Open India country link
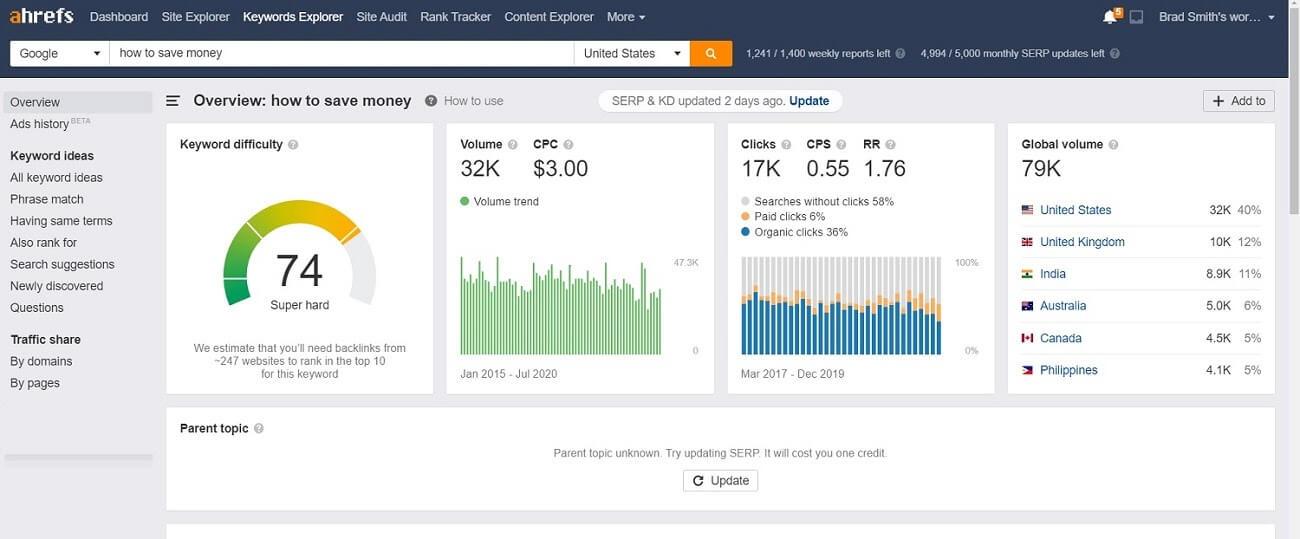The height and width of the screenshot is (539, 1300). coord(1053,274)
